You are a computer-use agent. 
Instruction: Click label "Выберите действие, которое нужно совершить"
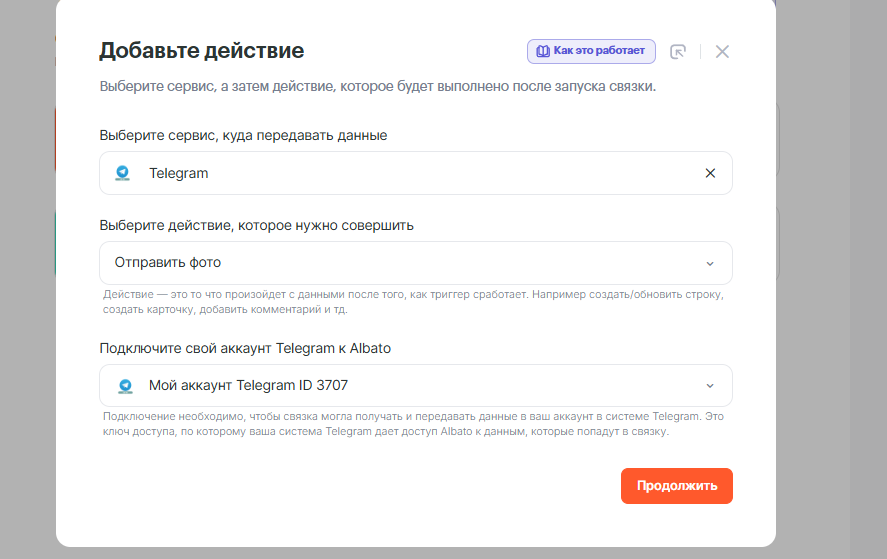coord(257,225)
